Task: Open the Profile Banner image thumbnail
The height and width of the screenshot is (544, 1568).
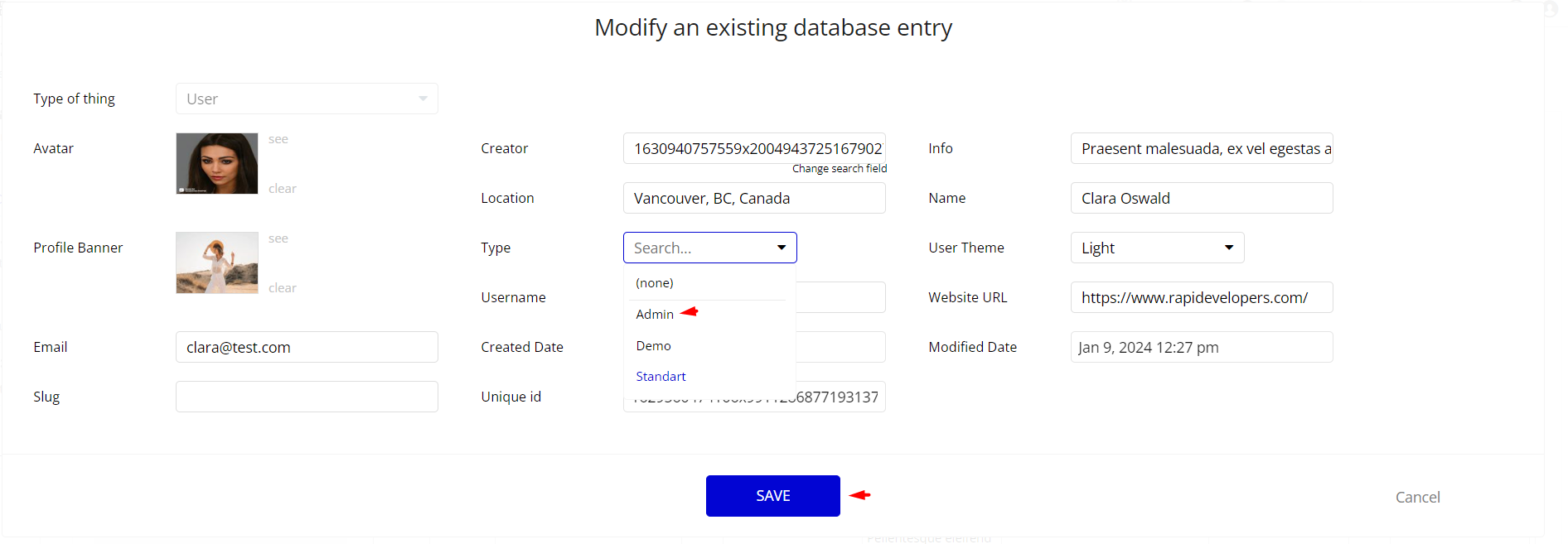Action: (217, 262)
